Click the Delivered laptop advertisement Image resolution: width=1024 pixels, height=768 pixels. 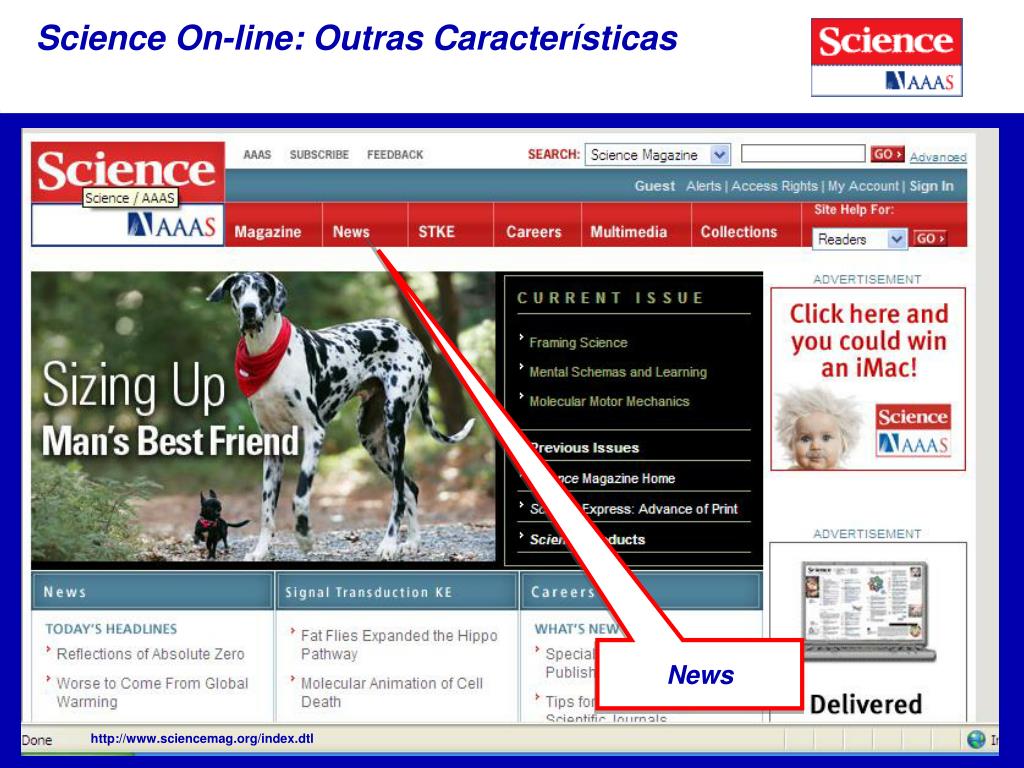[x=868, y=632]
